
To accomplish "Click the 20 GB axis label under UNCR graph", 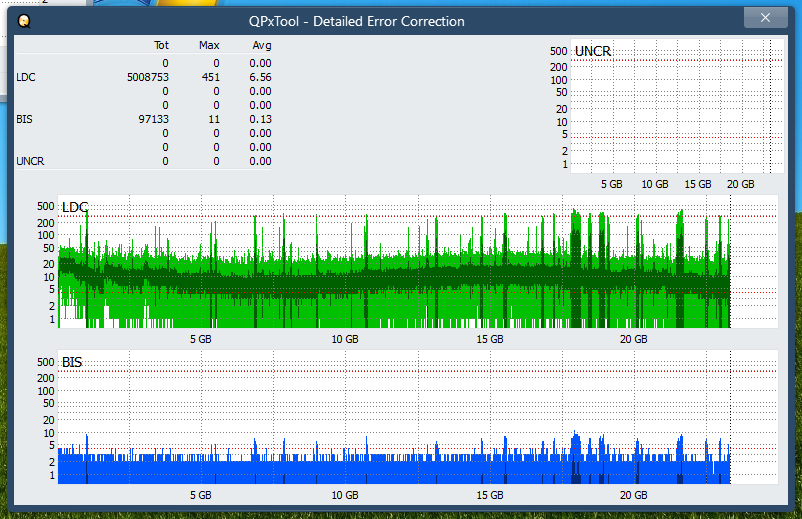I will click(740, 185).
